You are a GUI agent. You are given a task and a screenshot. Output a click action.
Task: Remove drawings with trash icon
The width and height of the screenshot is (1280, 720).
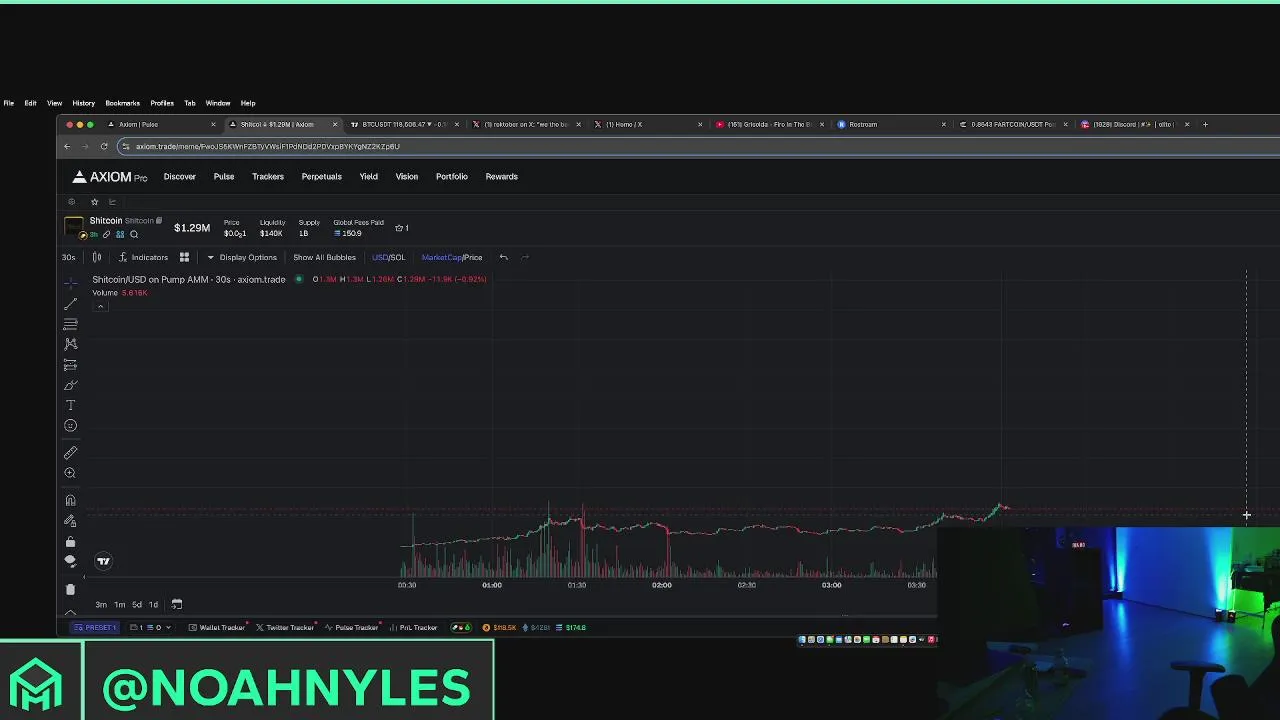click(x=70, y=589)
